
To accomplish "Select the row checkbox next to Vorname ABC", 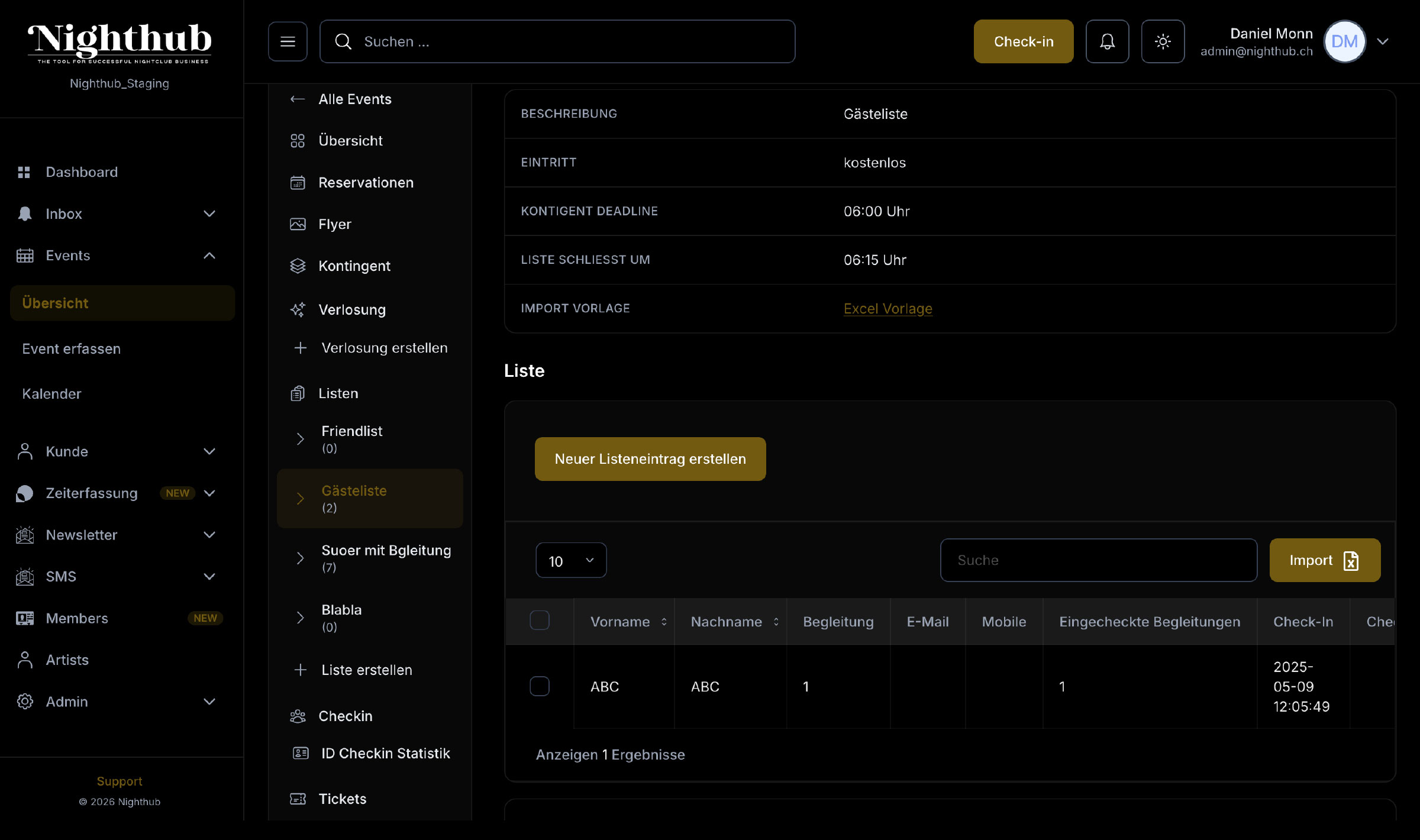I will coord(539,686).
